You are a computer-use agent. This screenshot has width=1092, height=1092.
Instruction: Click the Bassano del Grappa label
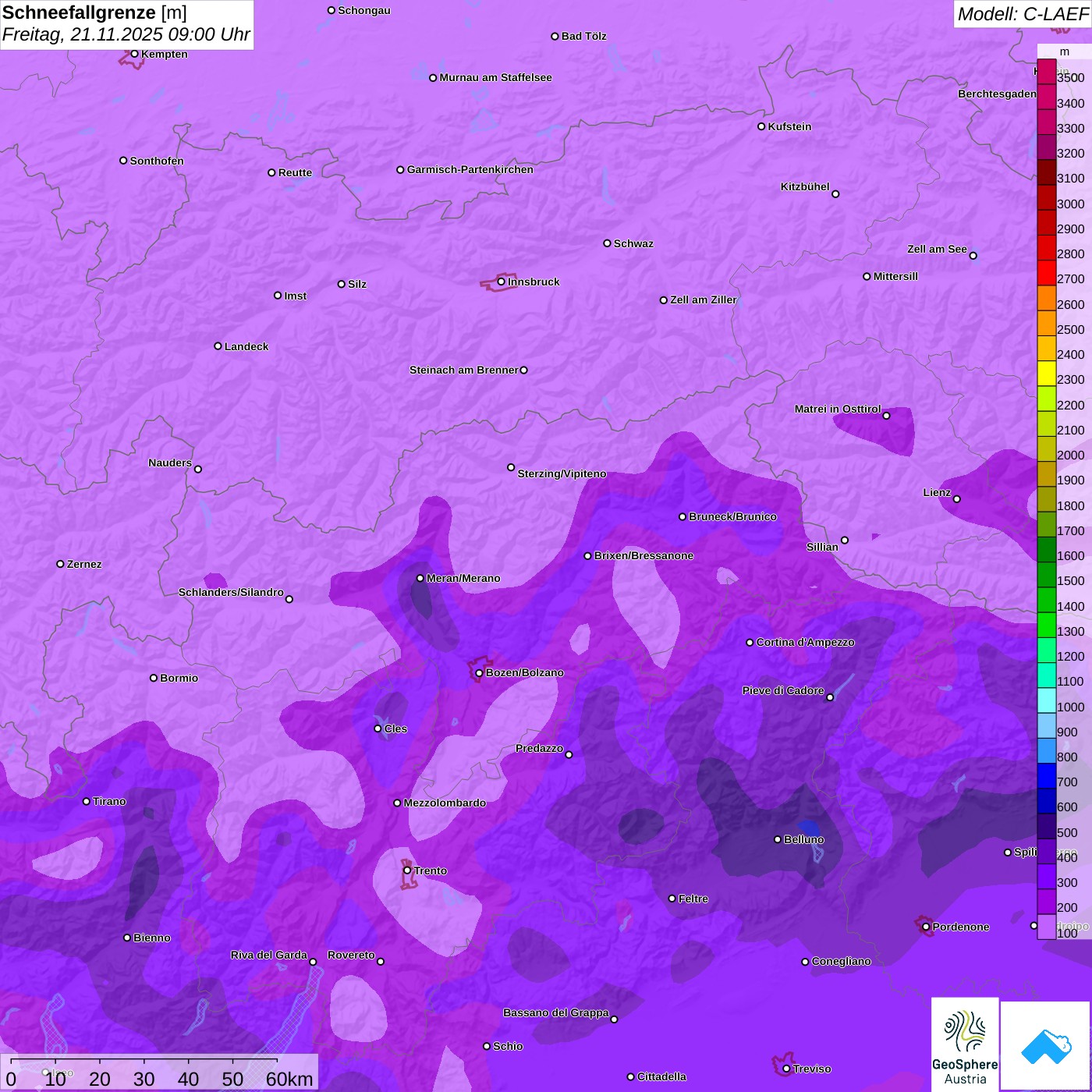click(556, 1012)
